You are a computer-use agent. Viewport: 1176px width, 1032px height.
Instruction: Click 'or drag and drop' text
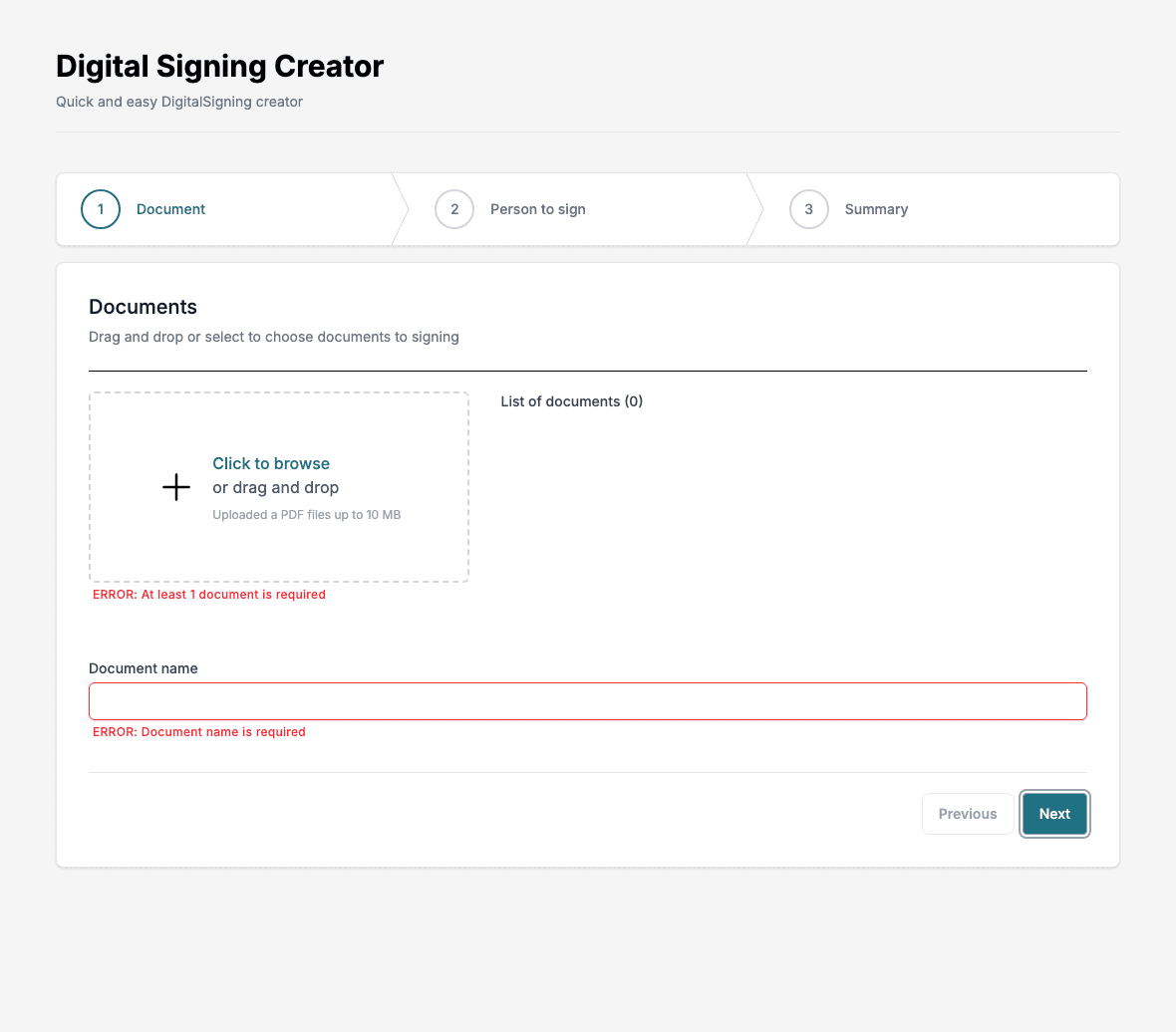pyautogui.click(x=275, y=487)
